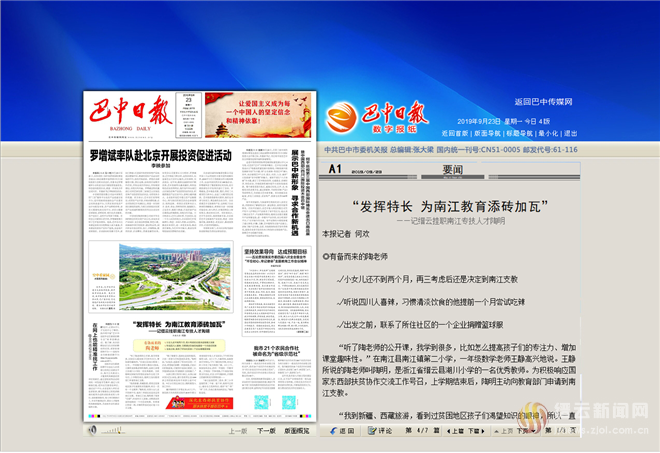Click vertical headline 展示巴中新形象 寻求合作新机遇
This screenshot has height=453, width=660.
(295, 192)
